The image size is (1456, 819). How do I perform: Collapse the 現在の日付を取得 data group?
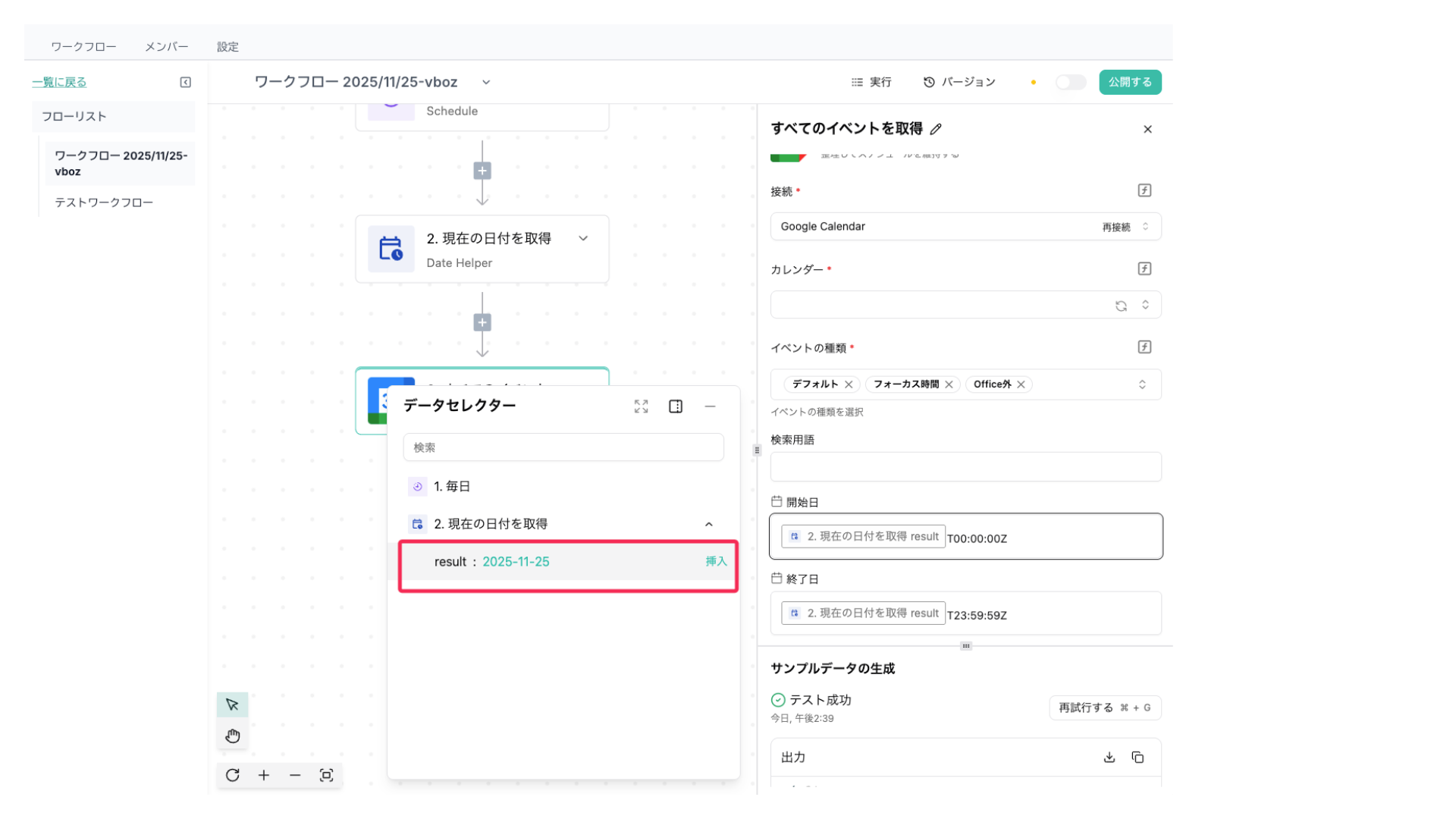708,524
